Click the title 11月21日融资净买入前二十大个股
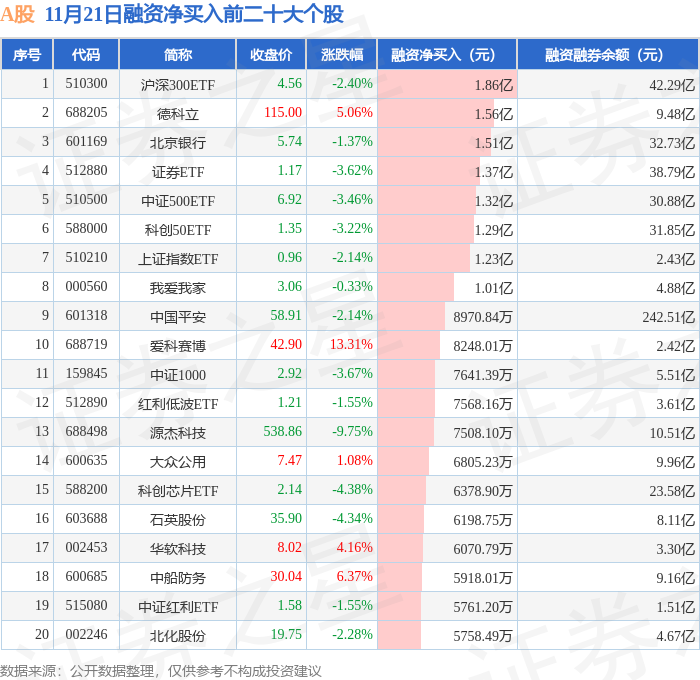Image resolution: width=700 pixels, height=680 pixels. [x=194, y=14]
